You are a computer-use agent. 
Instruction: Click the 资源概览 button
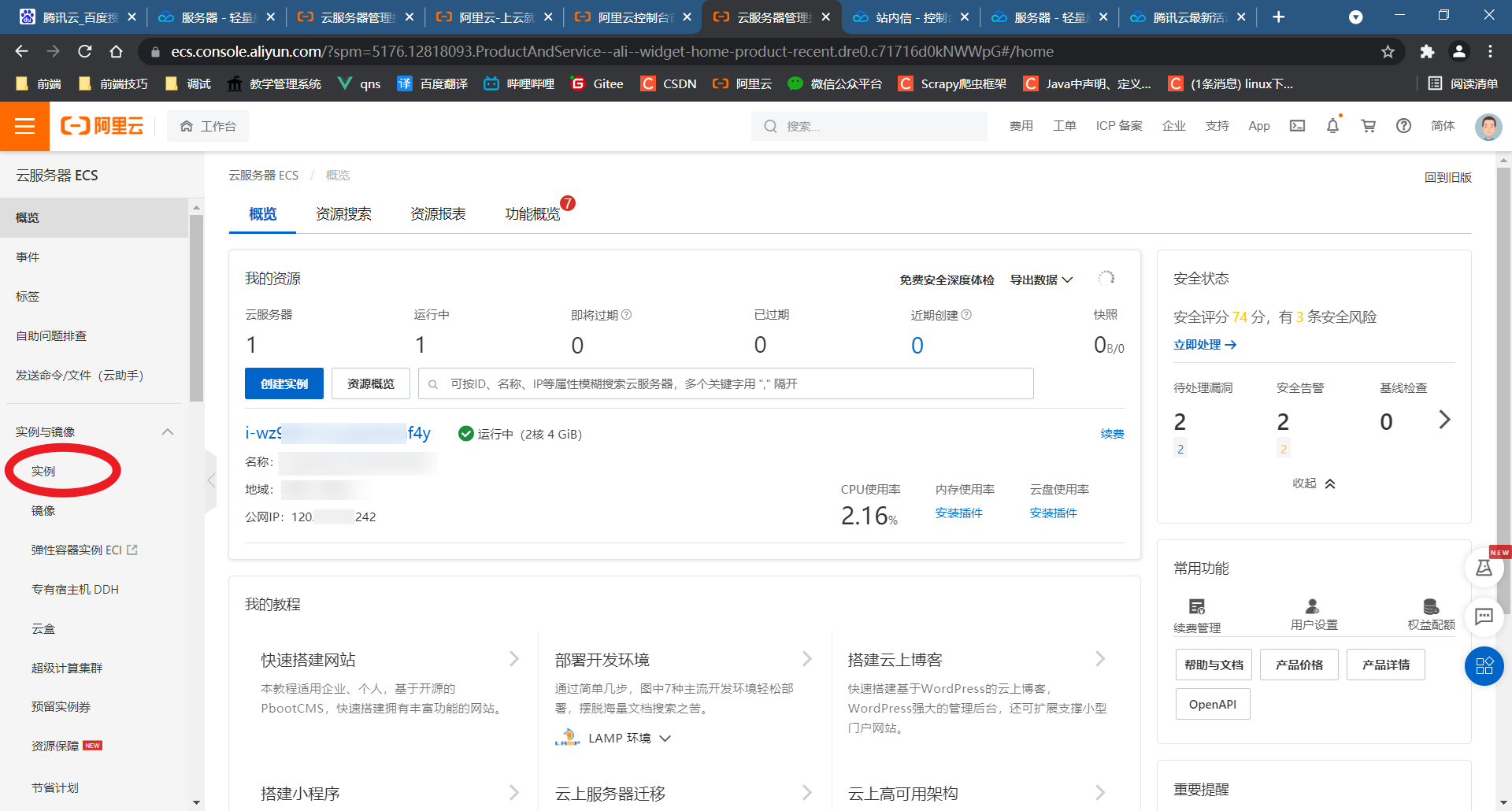(371, 383)
